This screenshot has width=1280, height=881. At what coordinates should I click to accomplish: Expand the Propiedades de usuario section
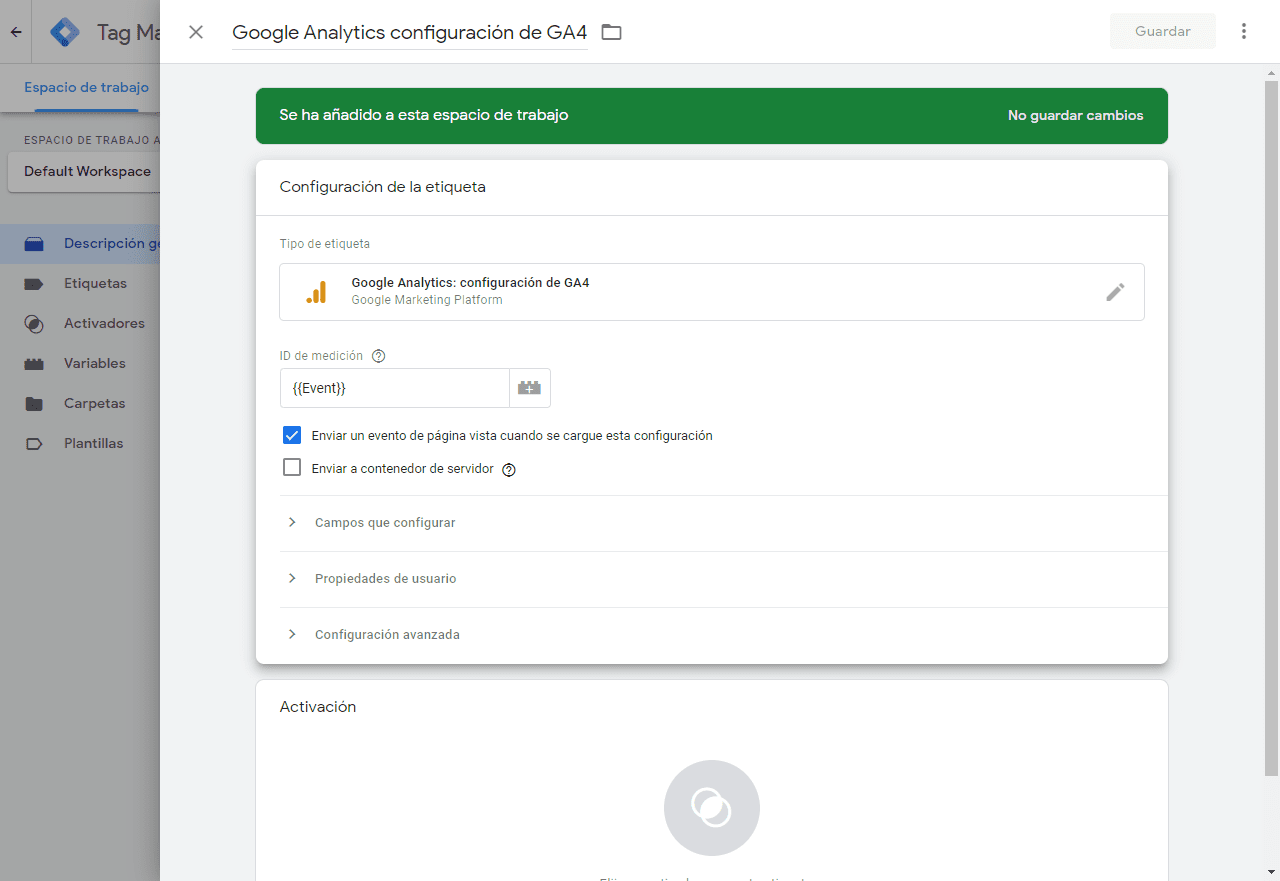(x=385, y=579)
